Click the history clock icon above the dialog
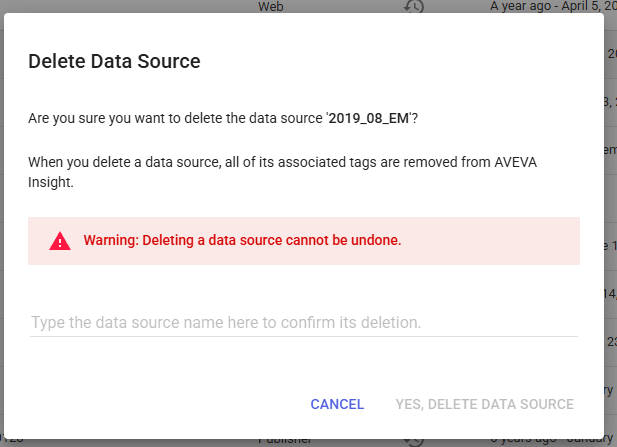This screenshot has width=617, height=447. tap(414, 6)
